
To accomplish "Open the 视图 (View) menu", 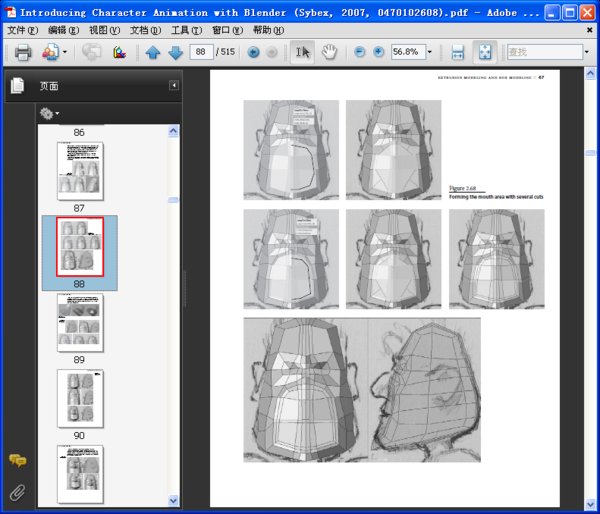I will (104, 30).
